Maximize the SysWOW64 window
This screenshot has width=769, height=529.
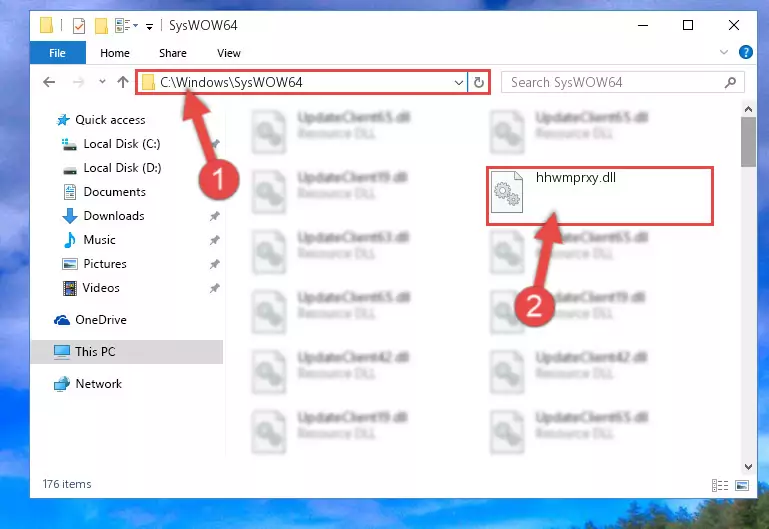coord(688,25)
